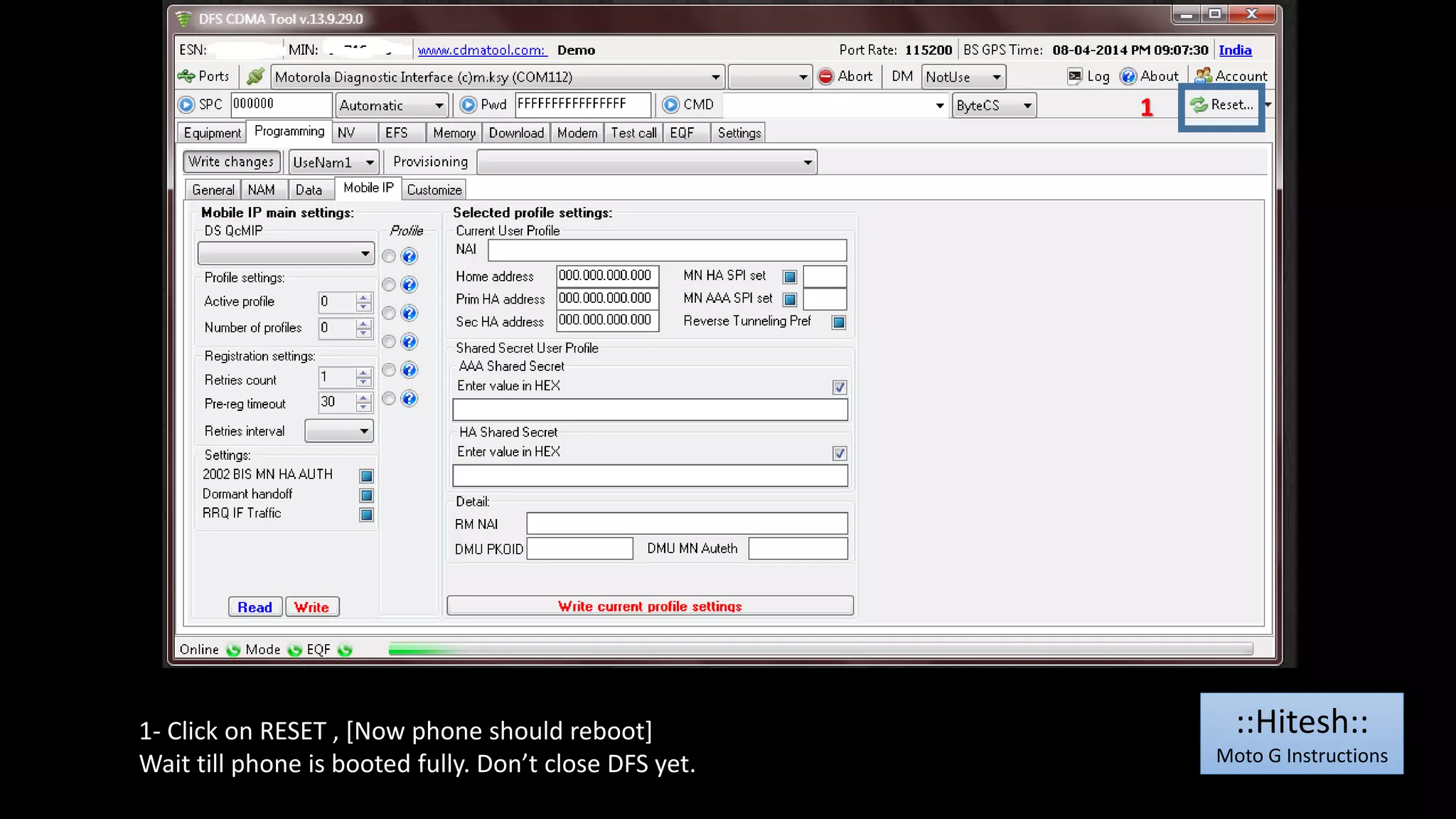This screenshot has width=1456, height=819.
Task: Uncheck the AAA Shared Secret HEX checkbox
Action: 840,387
